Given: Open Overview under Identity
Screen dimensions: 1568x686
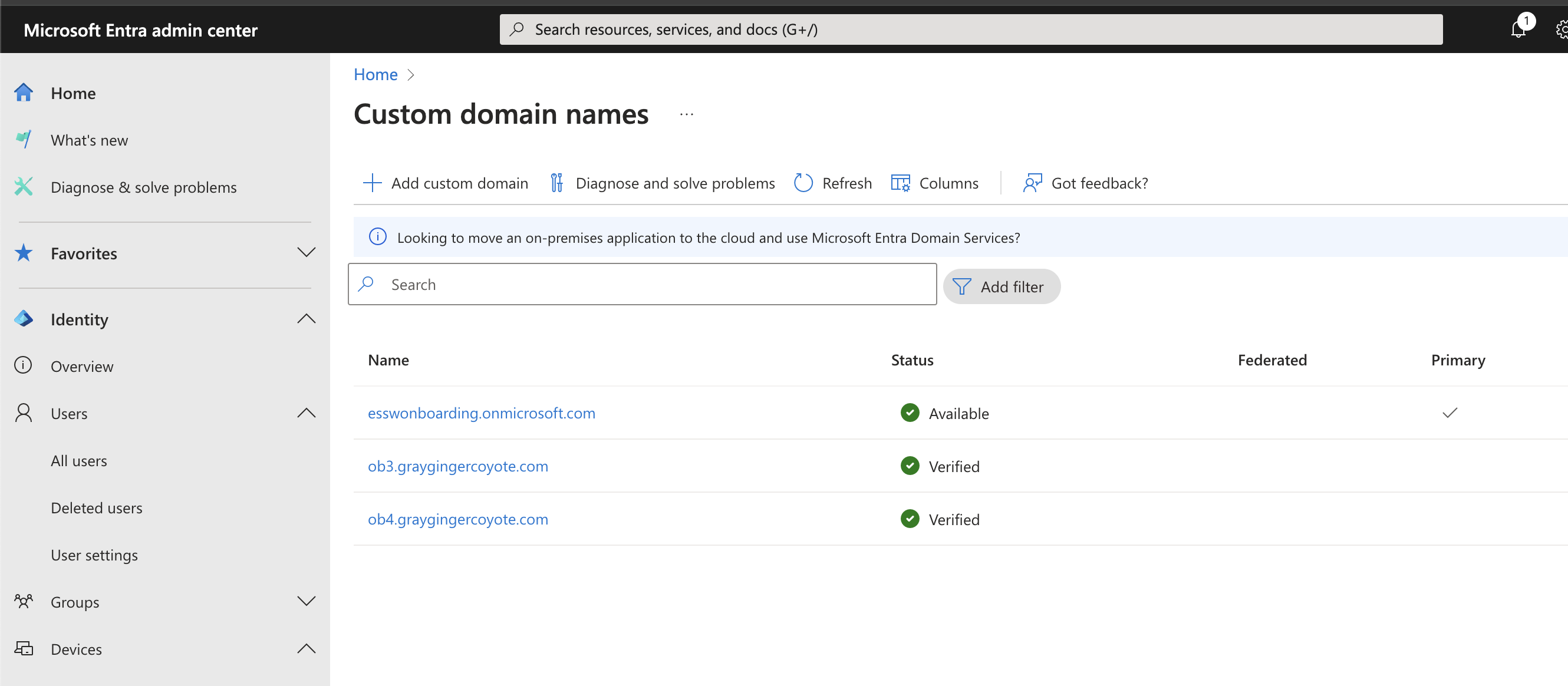Looking at the screenshot, I should [81, 366].
